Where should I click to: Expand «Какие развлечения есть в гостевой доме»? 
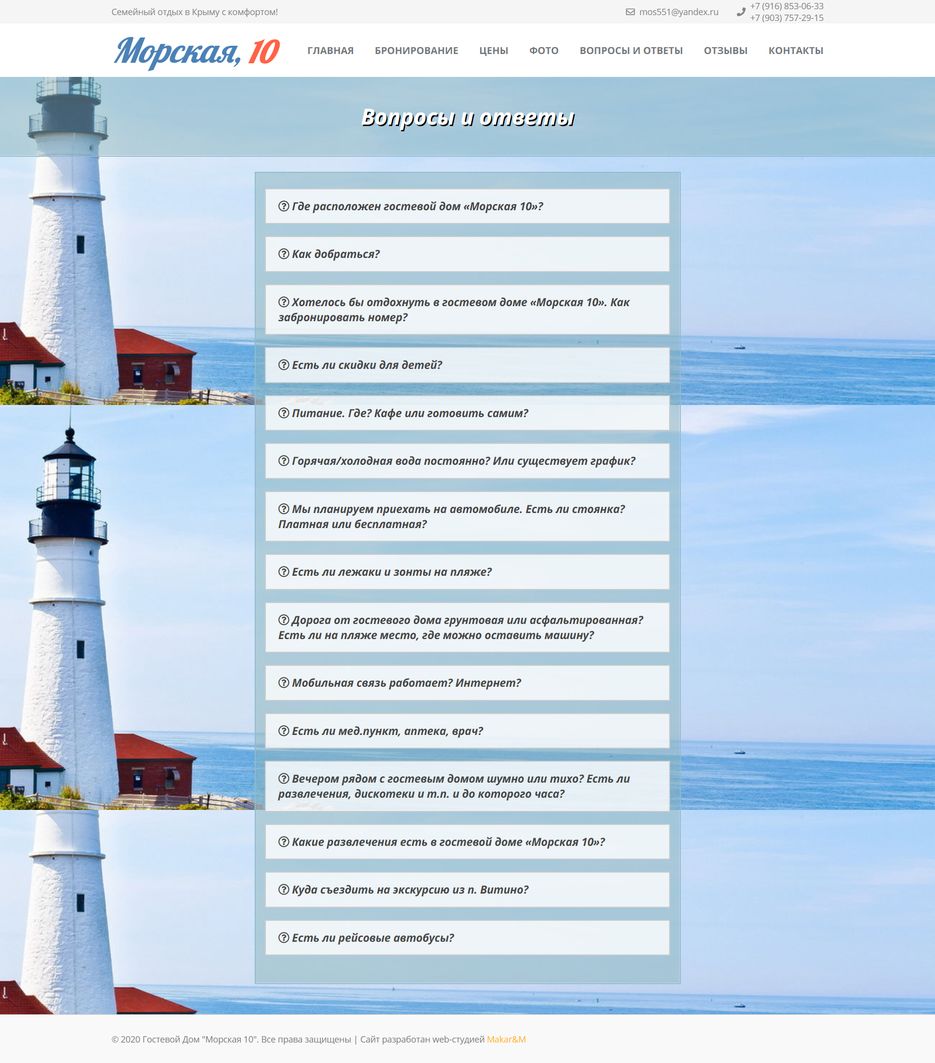click(467, 841)
